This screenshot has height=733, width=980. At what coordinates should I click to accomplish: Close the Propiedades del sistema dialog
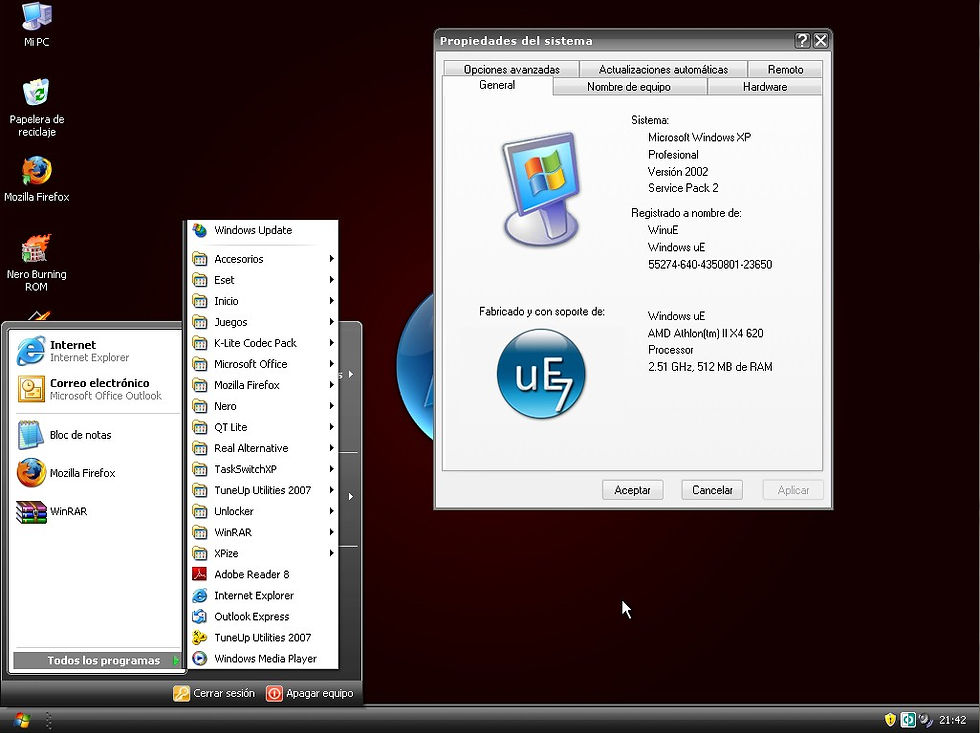(x=821, y=41)
